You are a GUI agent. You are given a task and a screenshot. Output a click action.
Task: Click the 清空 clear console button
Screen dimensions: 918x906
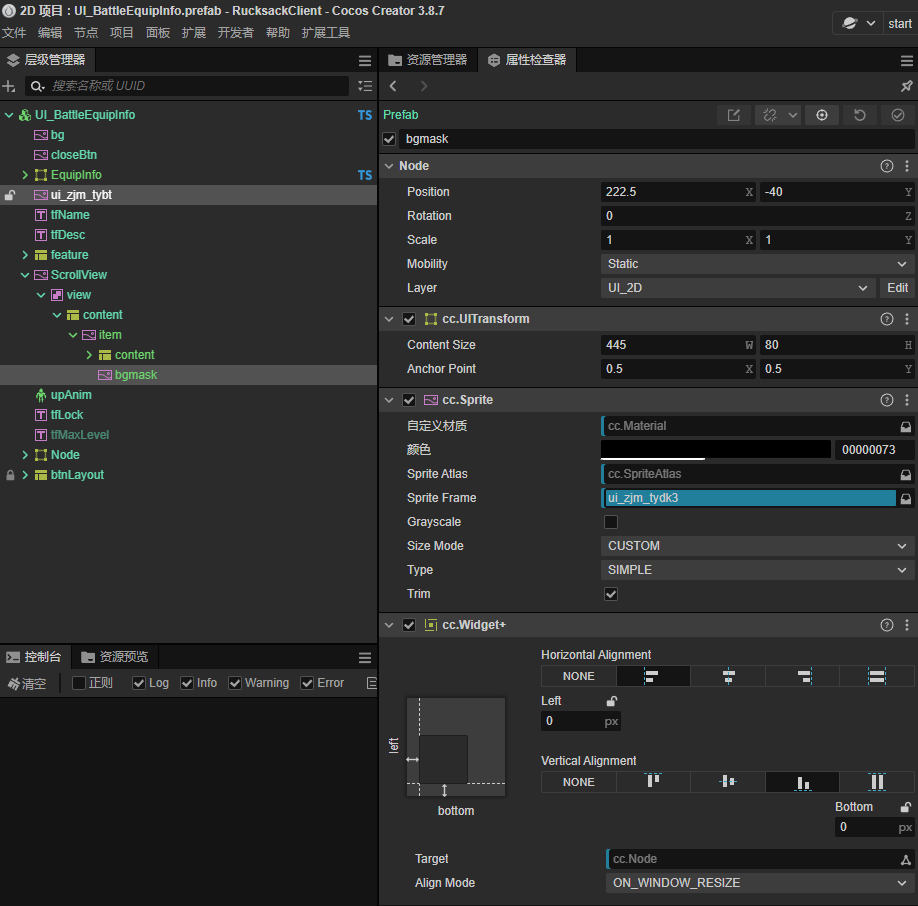pos(27,684)
